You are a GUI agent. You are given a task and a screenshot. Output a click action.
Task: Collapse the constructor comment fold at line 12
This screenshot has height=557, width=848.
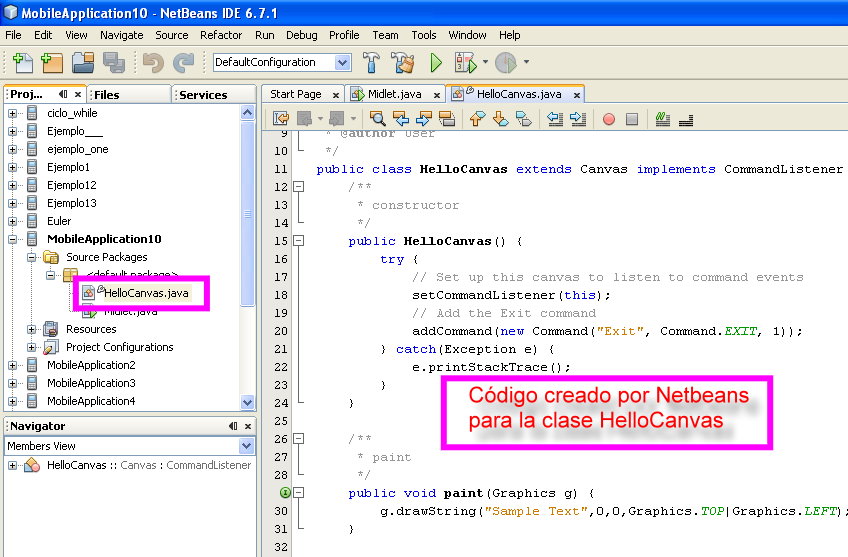pos(299,187)
